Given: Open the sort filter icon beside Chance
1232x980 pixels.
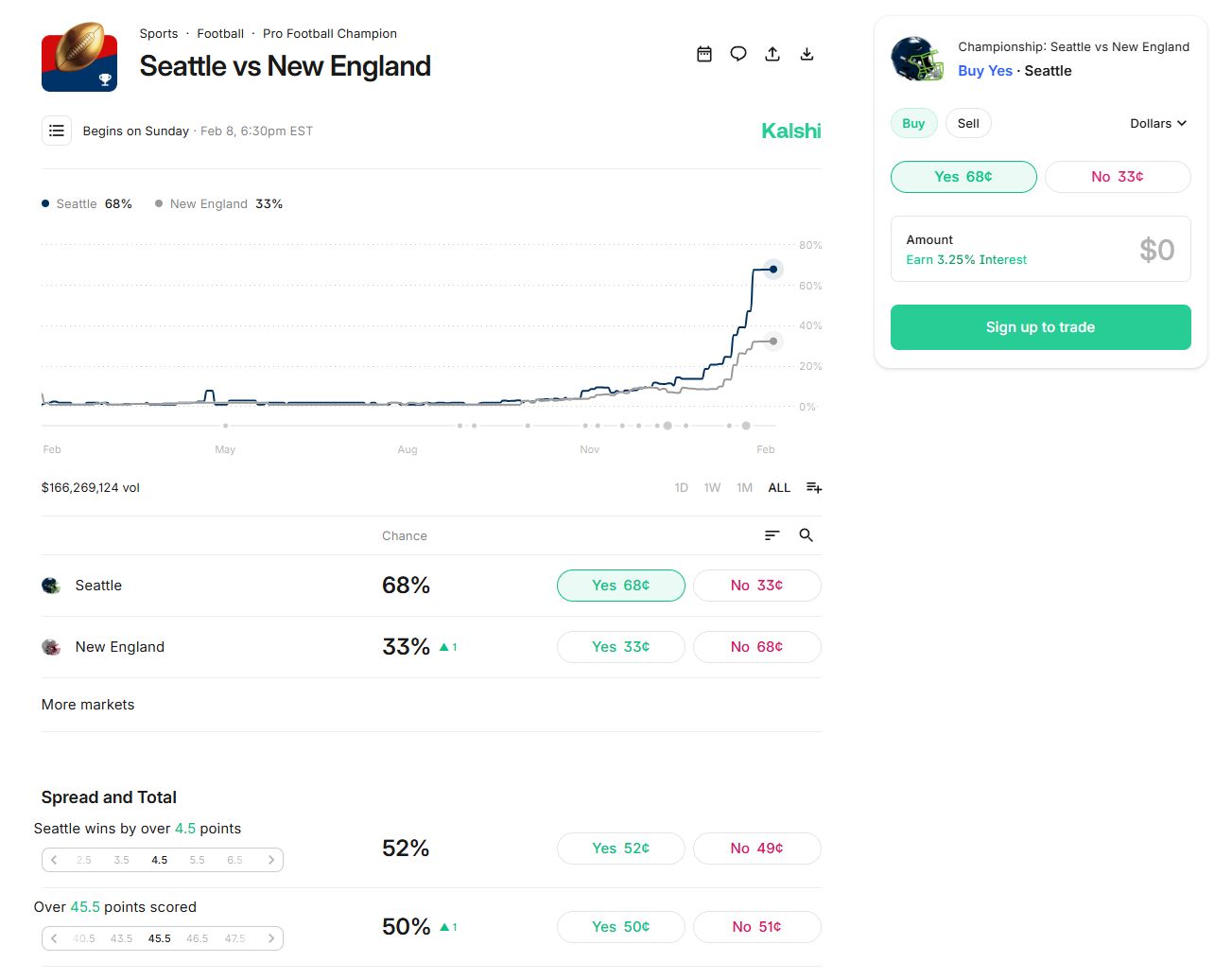Looking at the screenshot, I should 772,535.
